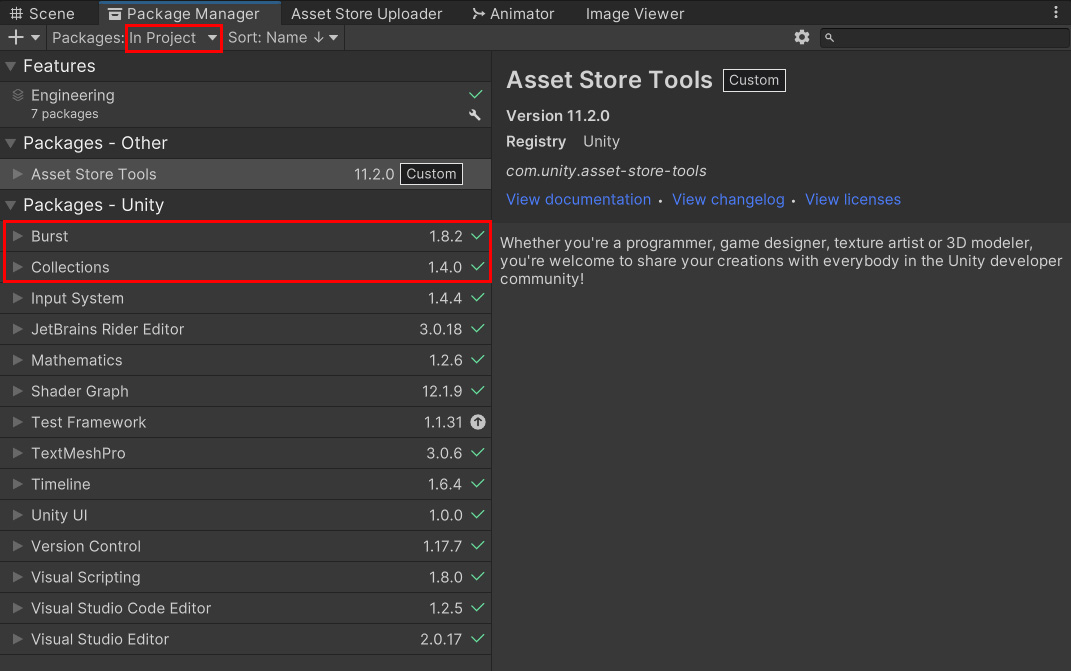Expand the Burst package versions
Screen dimensions: 1071x671
(17, 236)
